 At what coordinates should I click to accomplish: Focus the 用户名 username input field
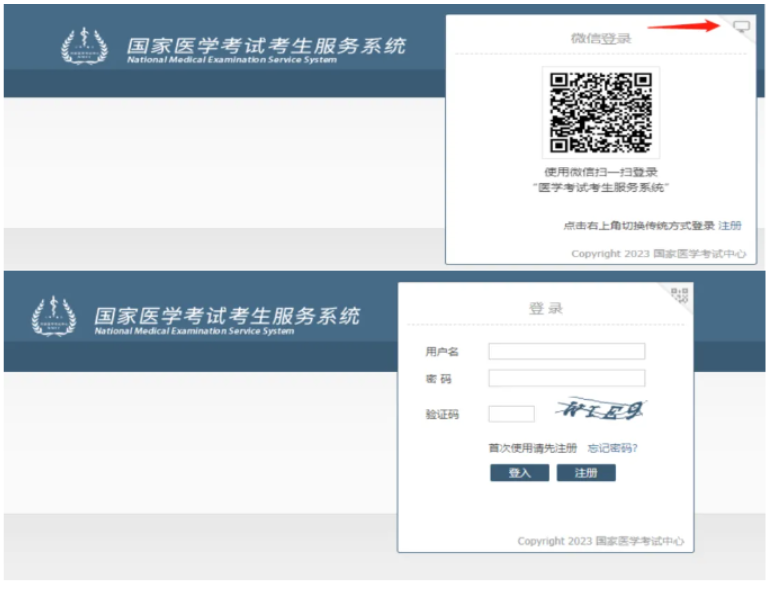(x=567, y=351)
